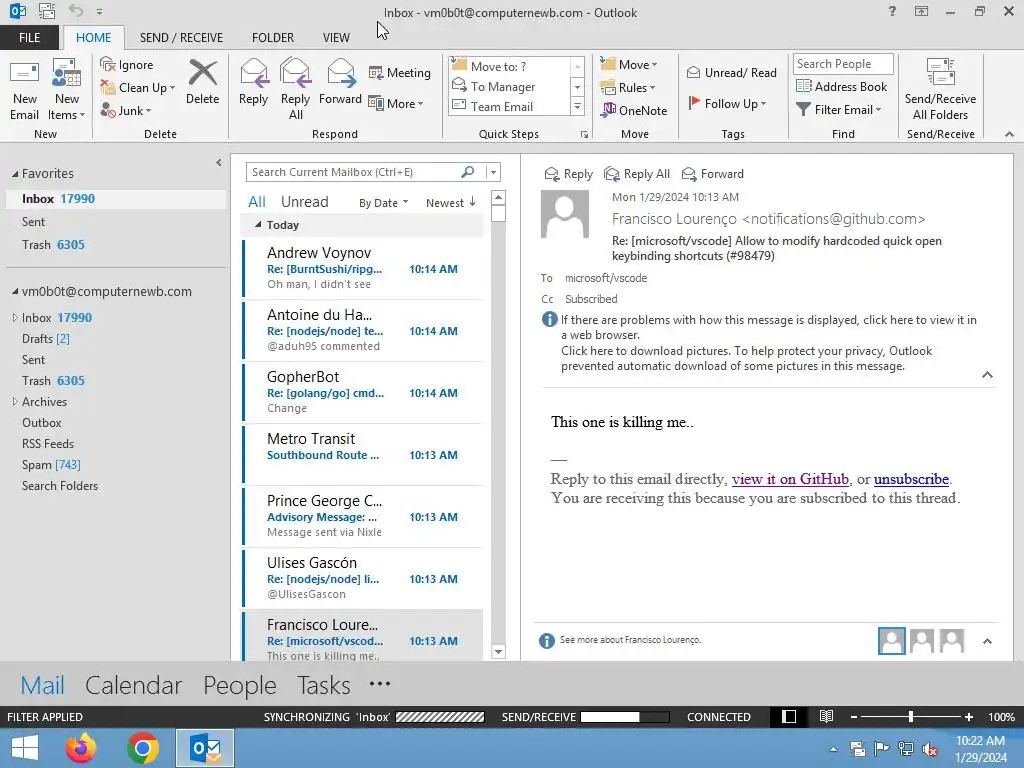Collapse the folder pane

pyautogui.click(x=219, y=163)
